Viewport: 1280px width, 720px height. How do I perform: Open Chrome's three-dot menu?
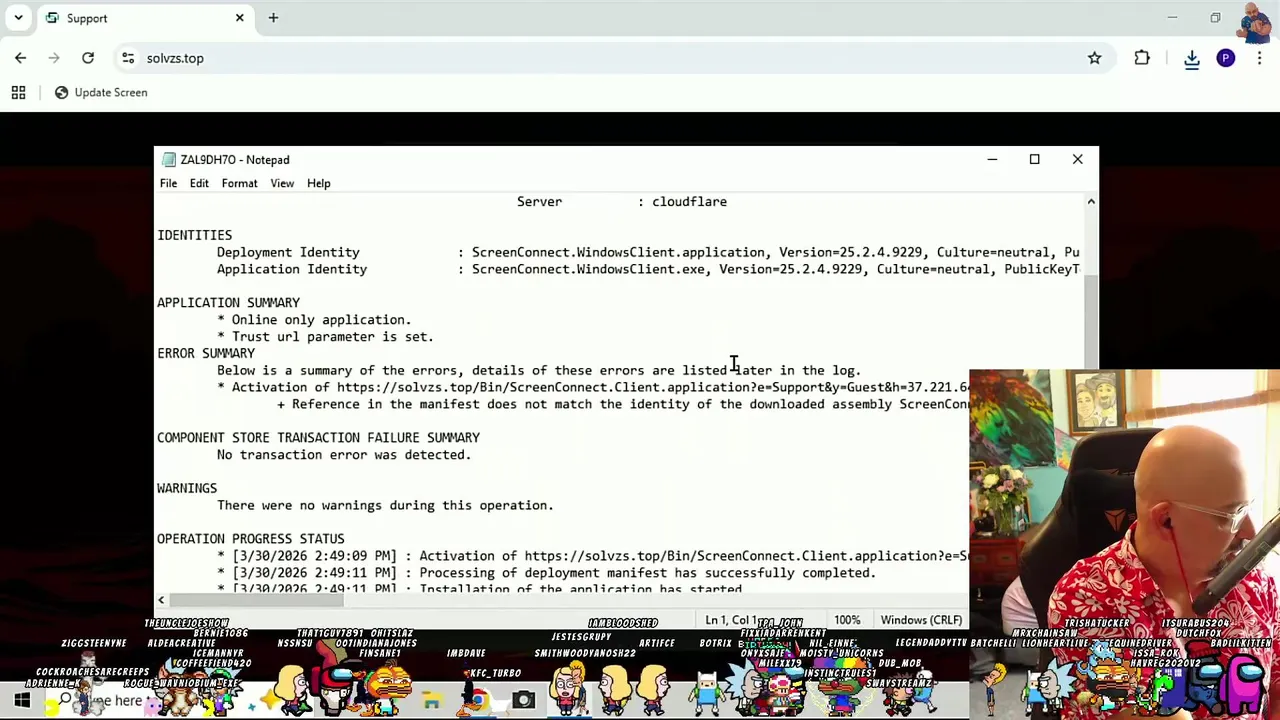tap(1259, 58)
